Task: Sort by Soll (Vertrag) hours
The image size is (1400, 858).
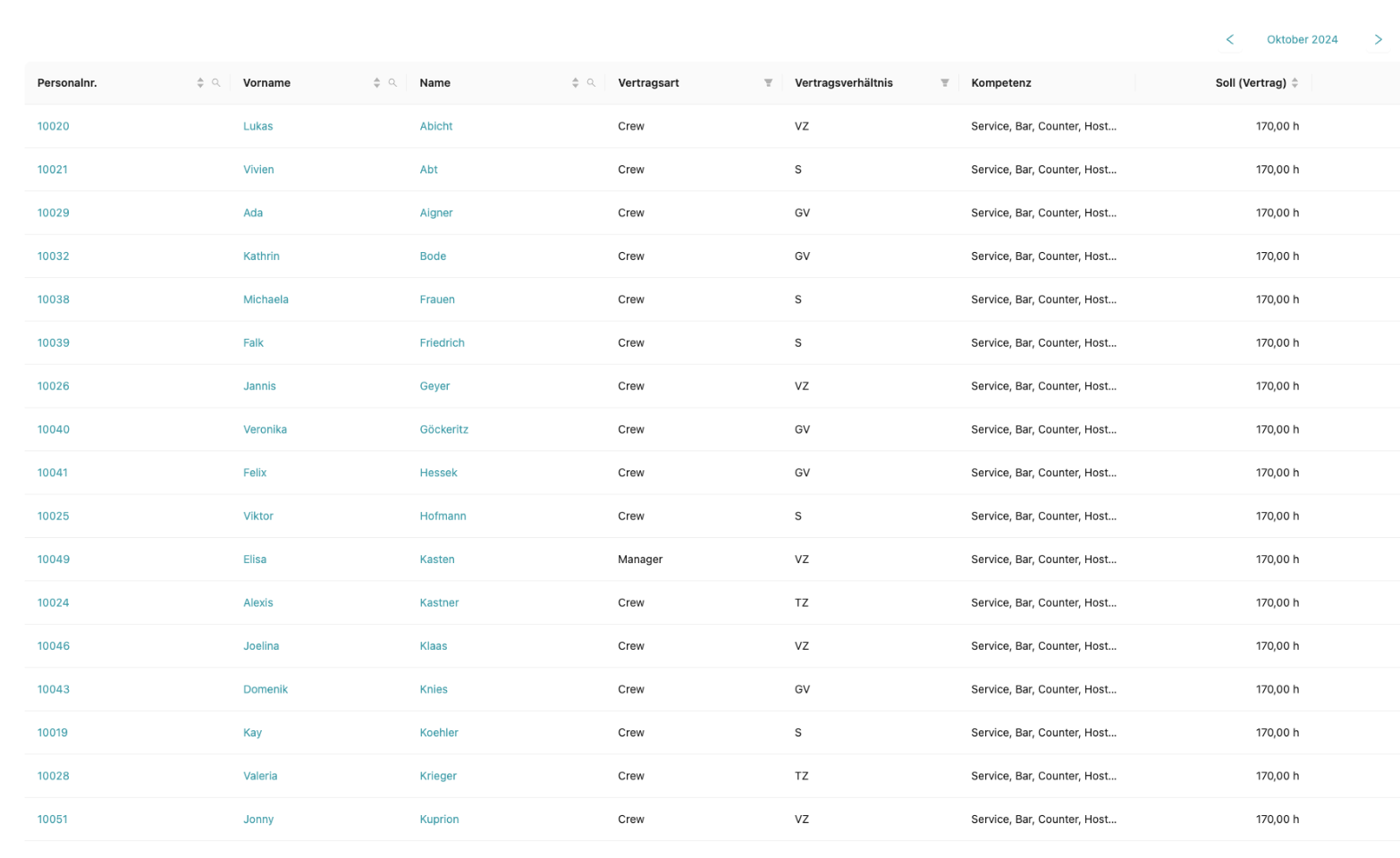Action: coord(1295,83)
